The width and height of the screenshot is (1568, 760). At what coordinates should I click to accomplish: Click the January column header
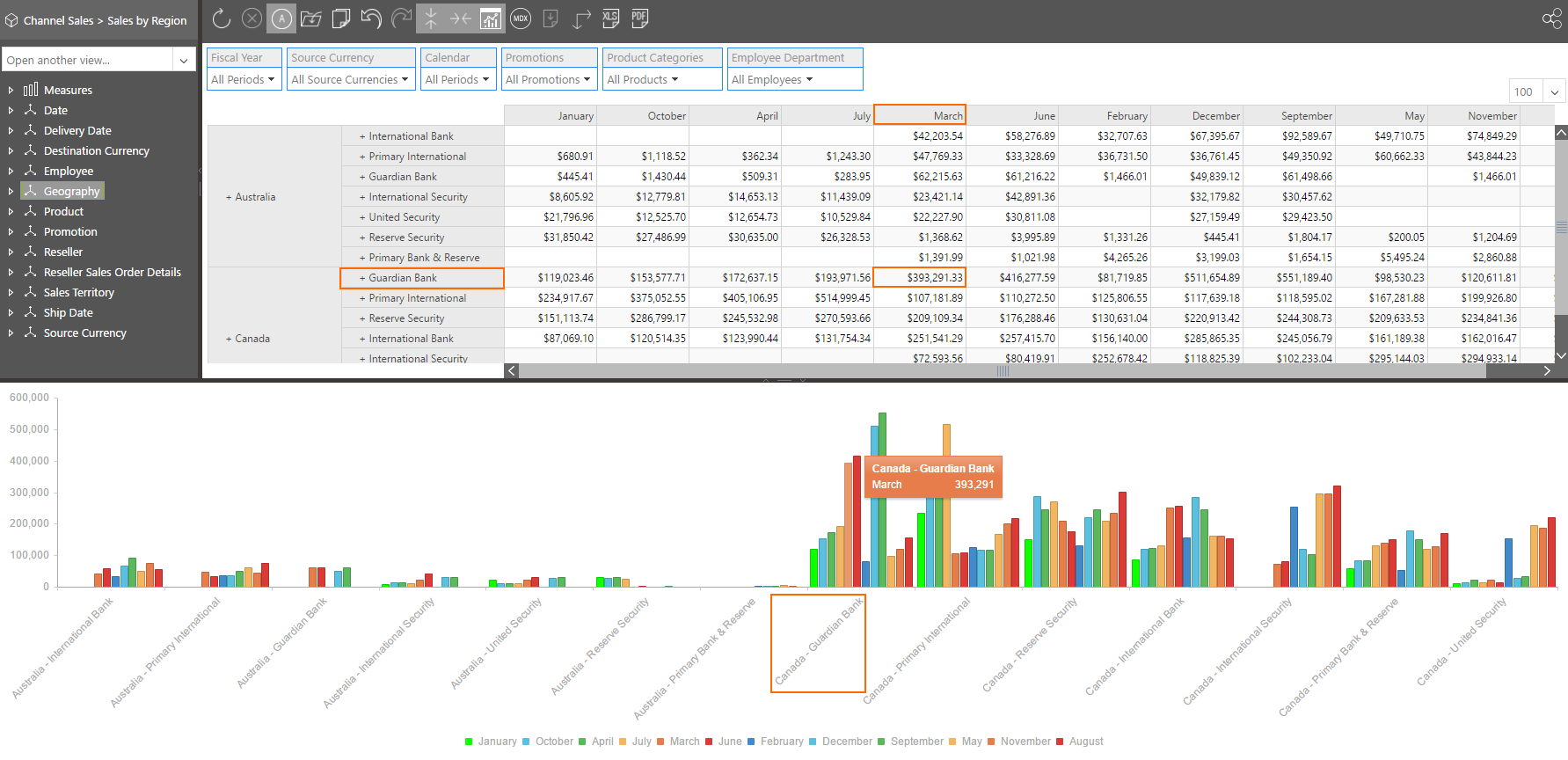(551, 115)
